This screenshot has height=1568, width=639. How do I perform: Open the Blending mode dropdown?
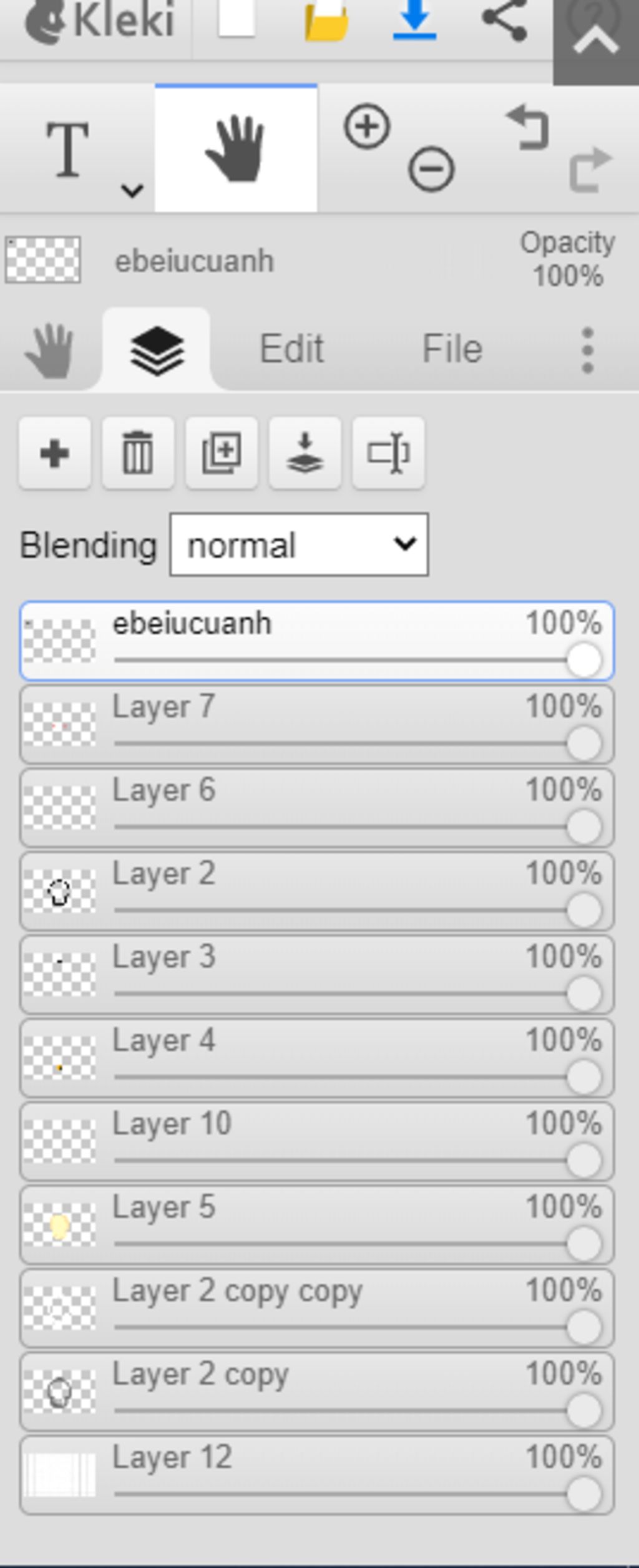pos(299,544)
